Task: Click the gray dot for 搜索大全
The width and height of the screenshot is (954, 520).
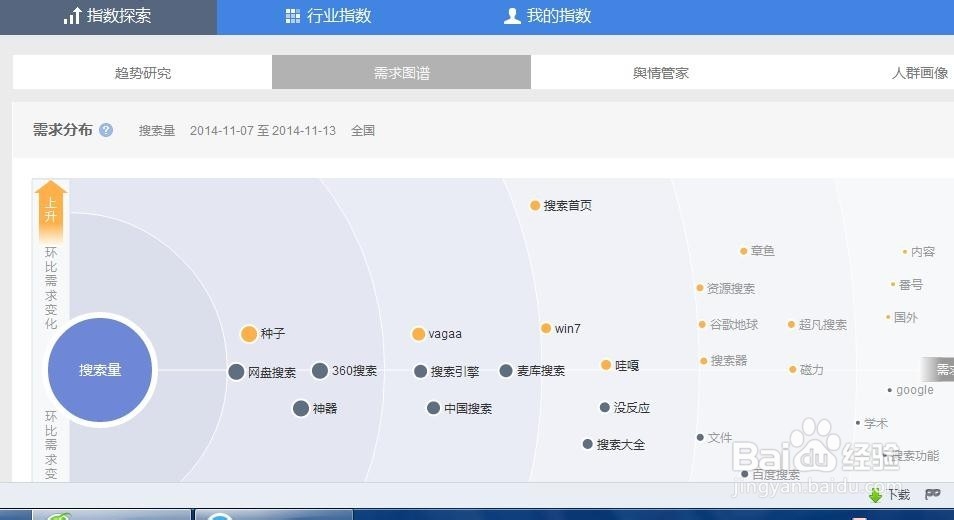Action: [588, 444]
